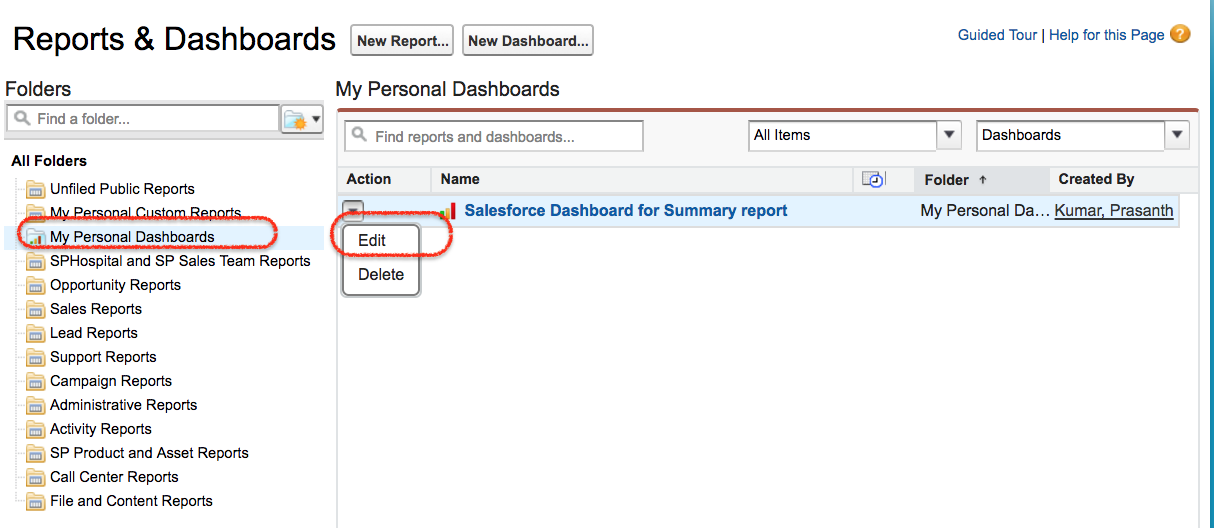This screenshot has height=528, width=1214.
Task: Click the New Dashboard button
Action: (528, 41)
